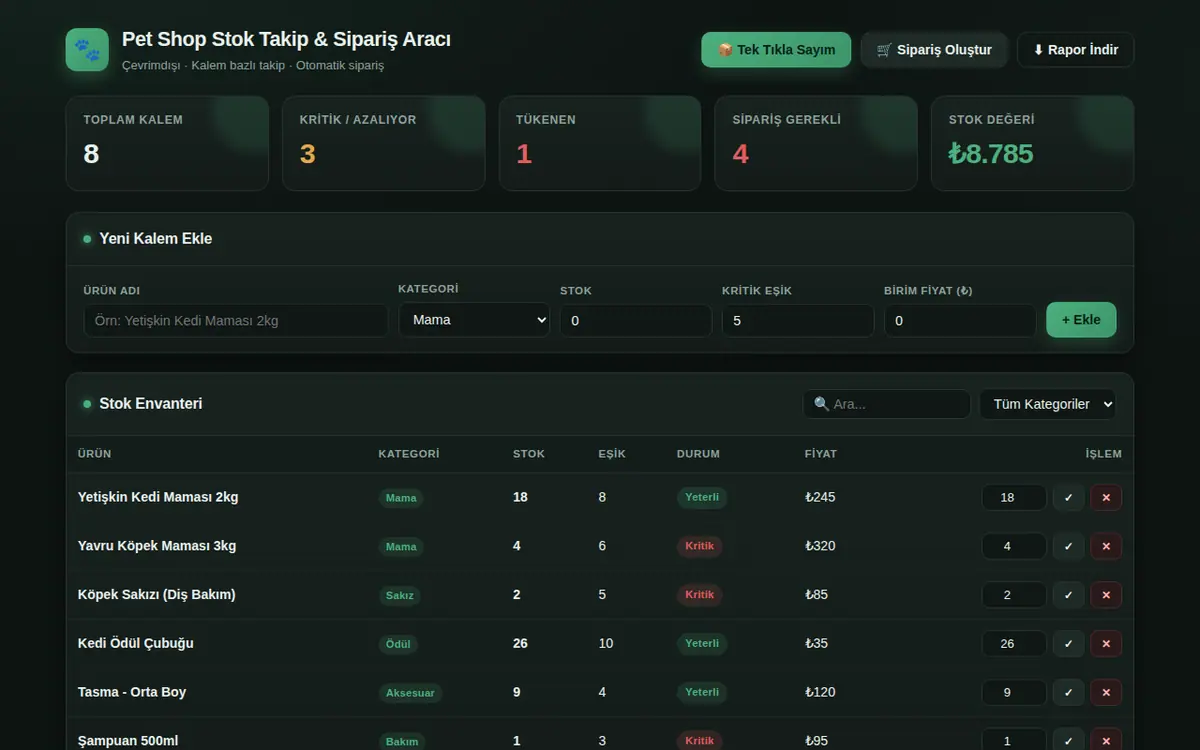Remove Kedi Ödül Çubuğu from inventory
Screen dimensions: 1200x750
(1106, 644)
